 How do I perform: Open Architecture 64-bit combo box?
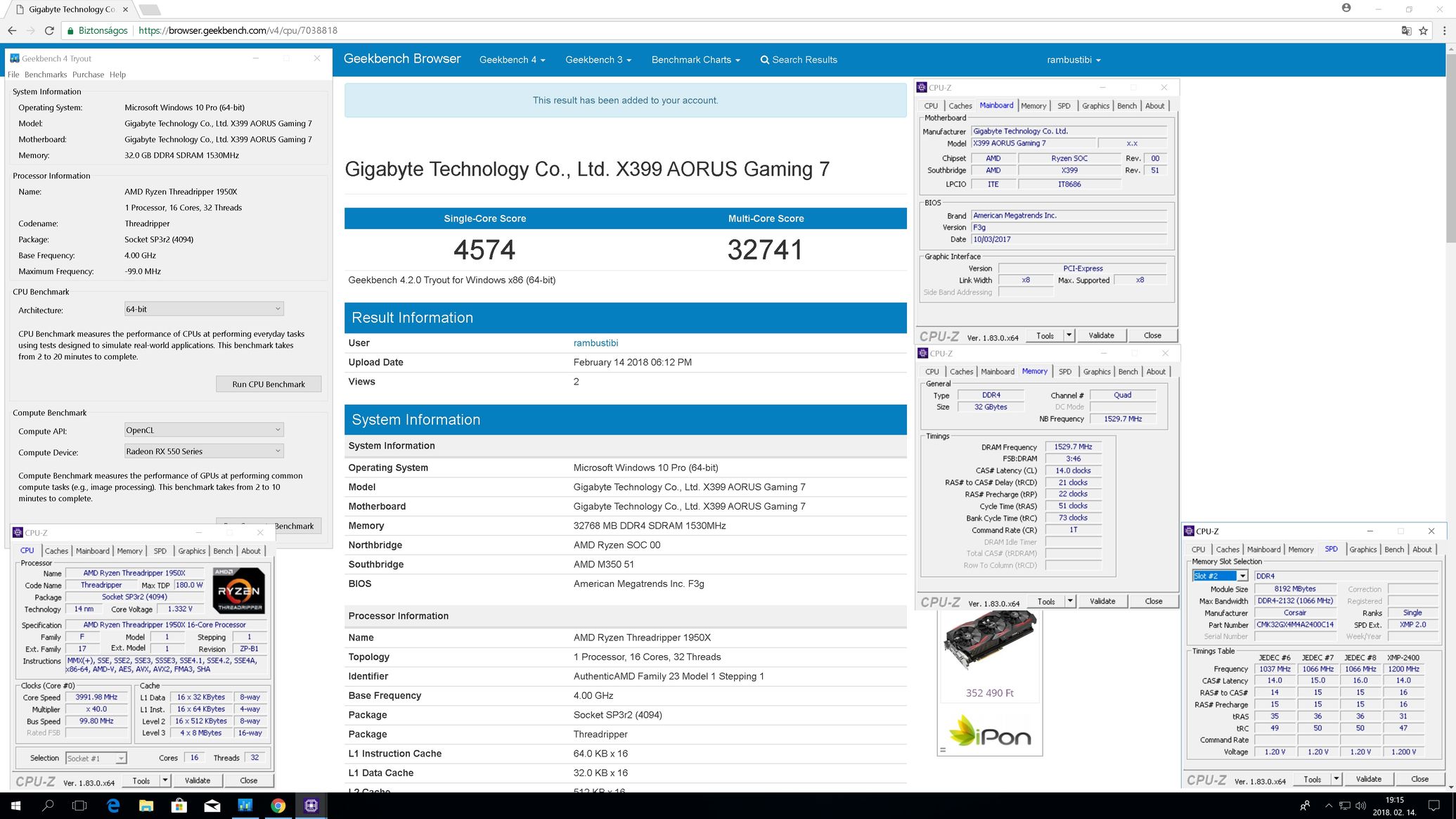point(204,309)
